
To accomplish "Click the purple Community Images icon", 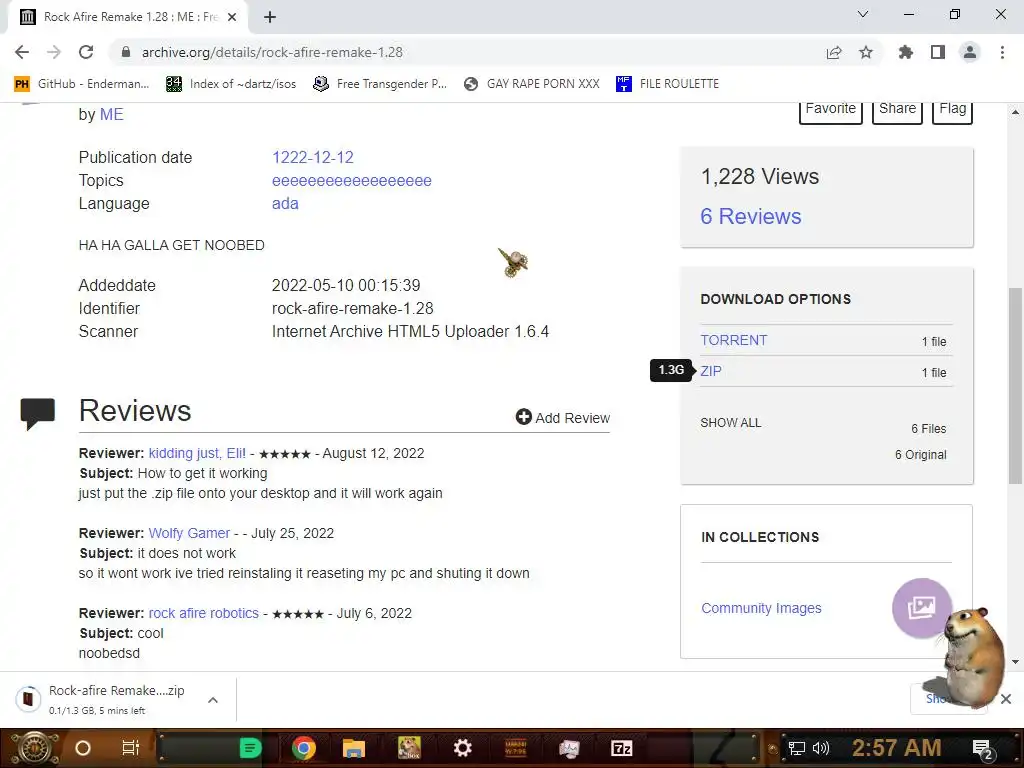I will coord(921,607).
